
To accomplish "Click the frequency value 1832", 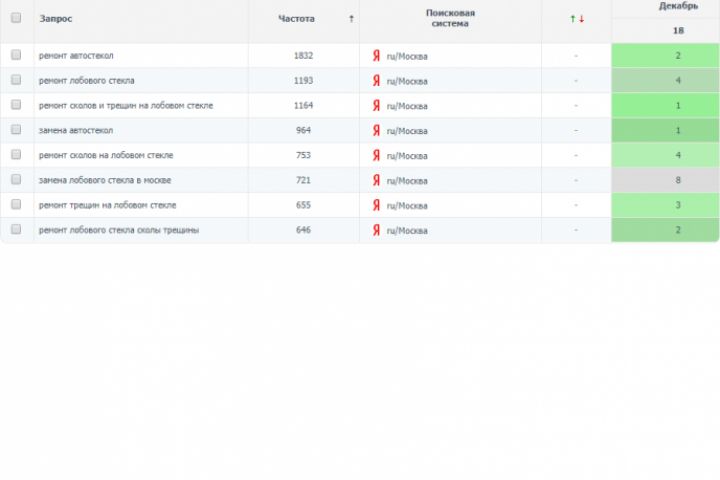I will point(303,56).
